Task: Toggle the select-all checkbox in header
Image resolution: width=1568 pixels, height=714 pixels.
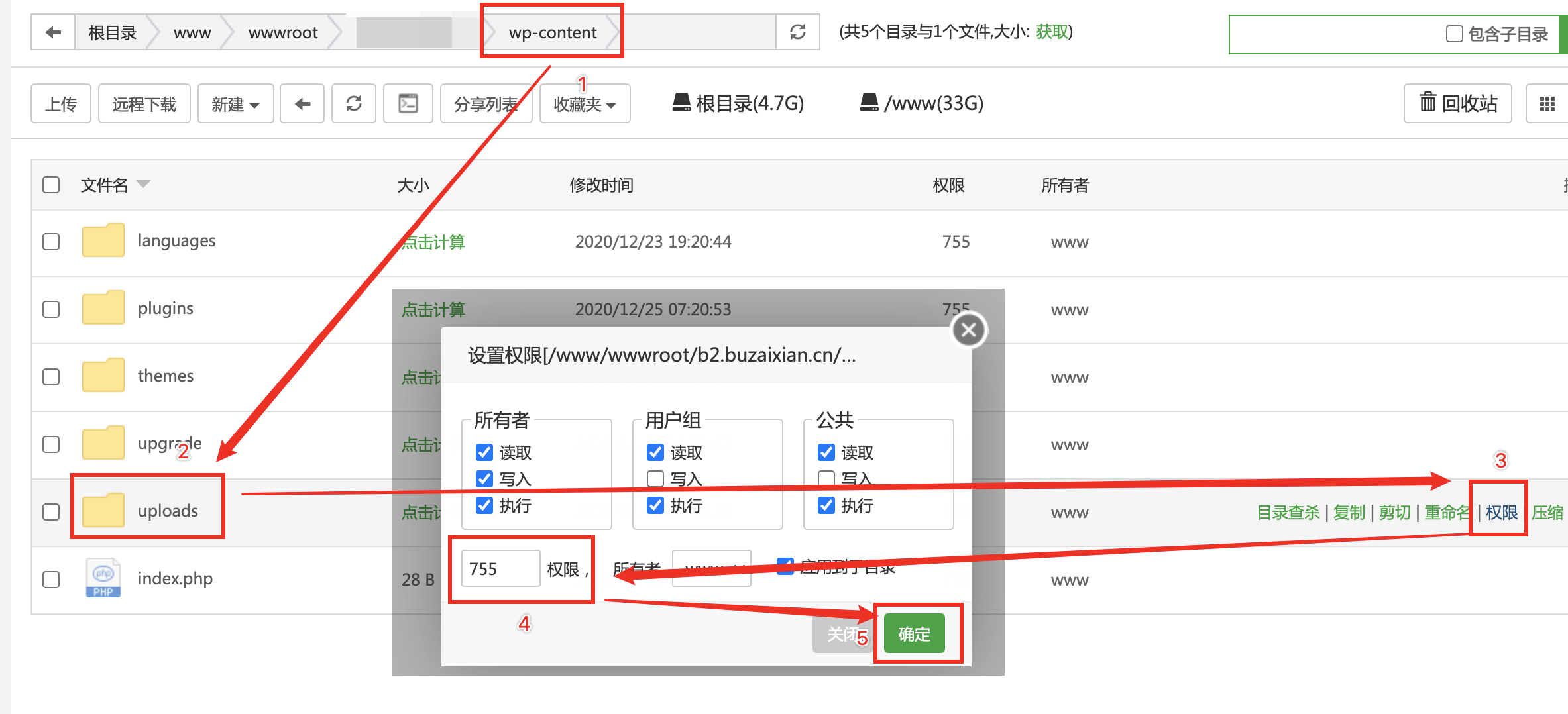Action: [51, 185]
